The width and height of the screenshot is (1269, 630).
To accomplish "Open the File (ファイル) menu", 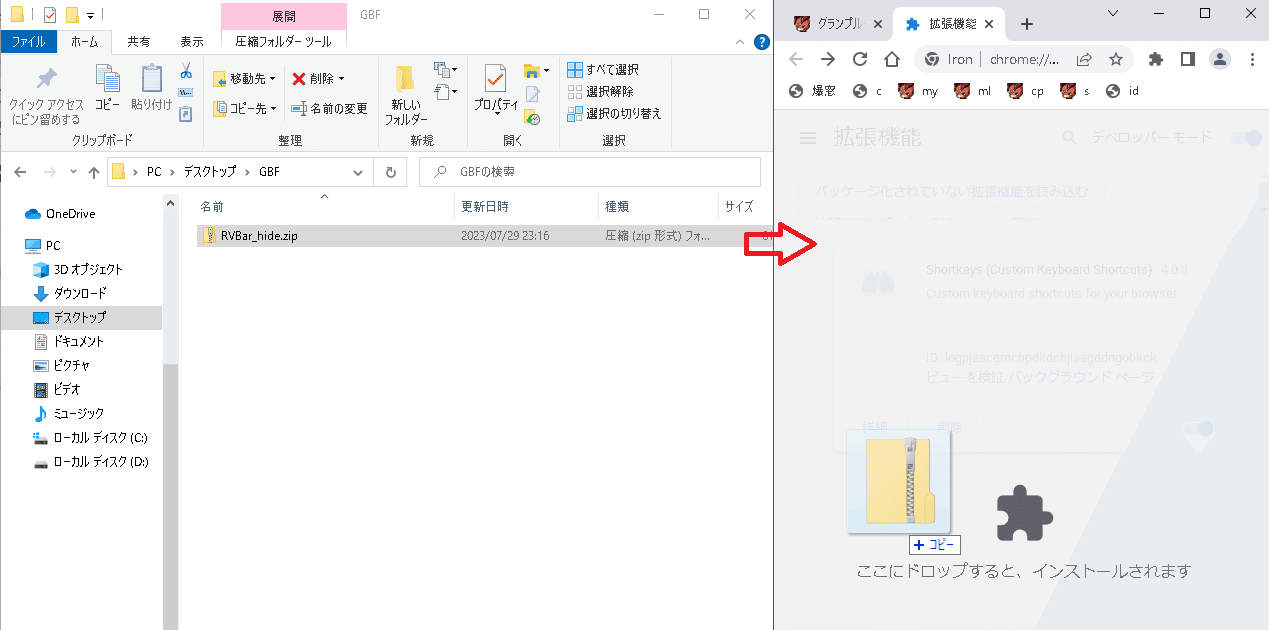I will (28, 41).
